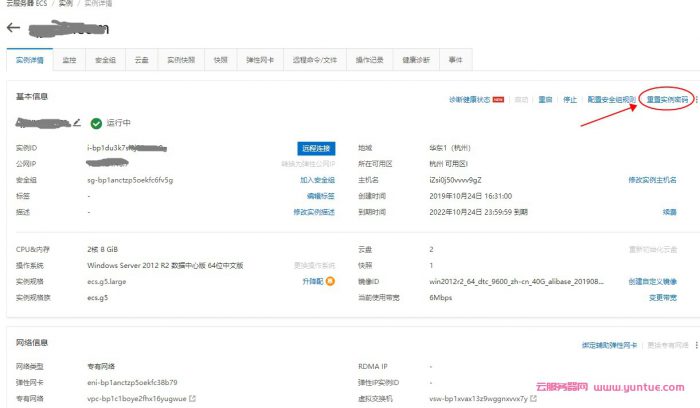The image size is (700, 408).
Task: Click the green 运行中 status icon
Action: coord(96,123)
